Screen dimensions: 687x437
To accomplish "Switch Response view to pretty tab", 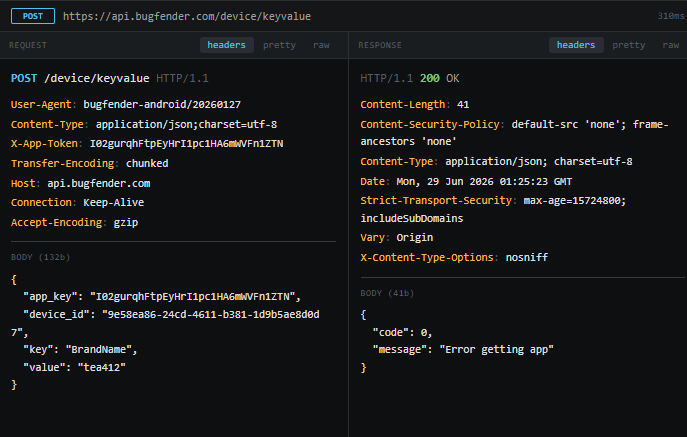I will [629, 45].
